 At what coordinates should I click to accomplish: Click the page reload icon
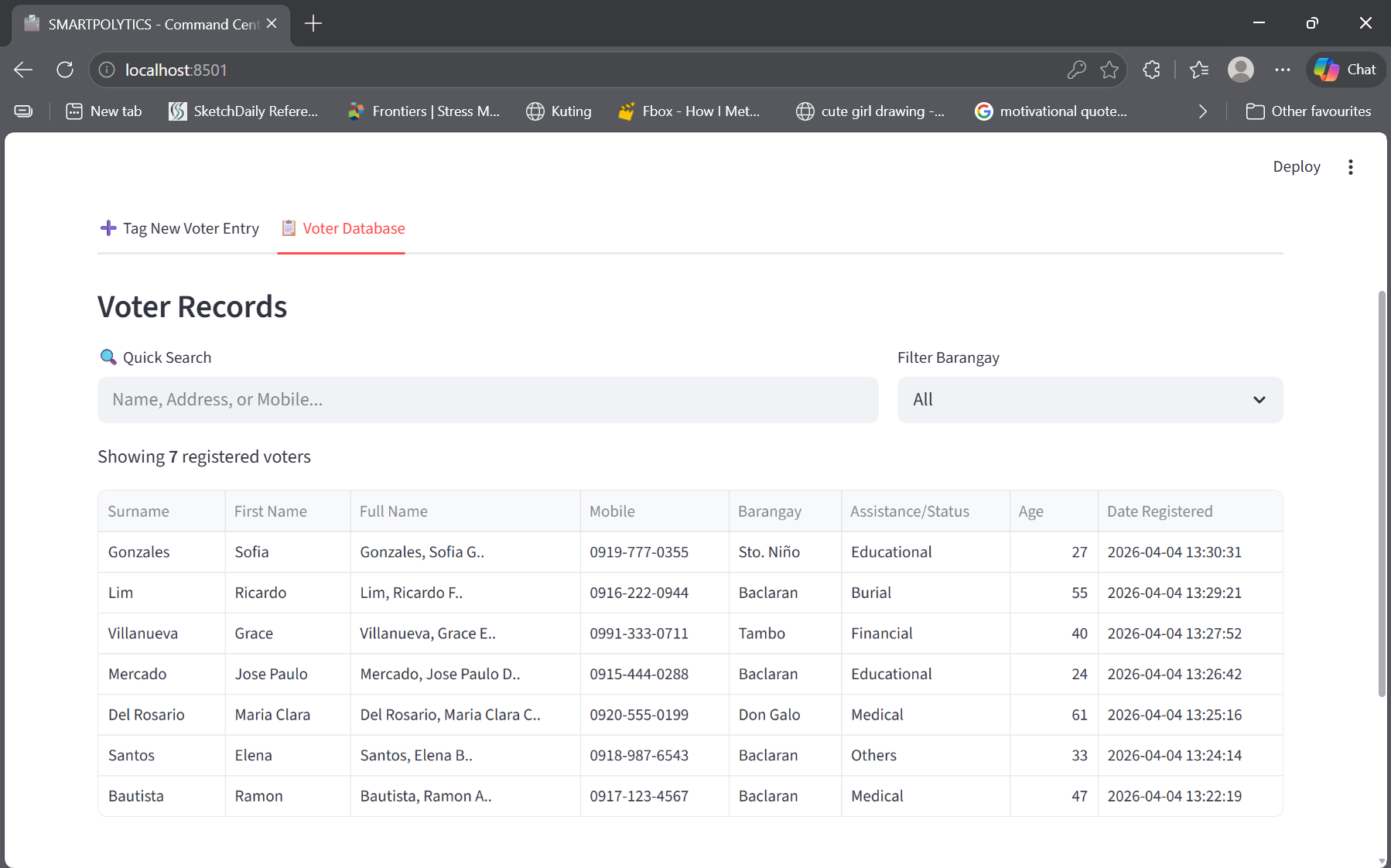[65, 70]
